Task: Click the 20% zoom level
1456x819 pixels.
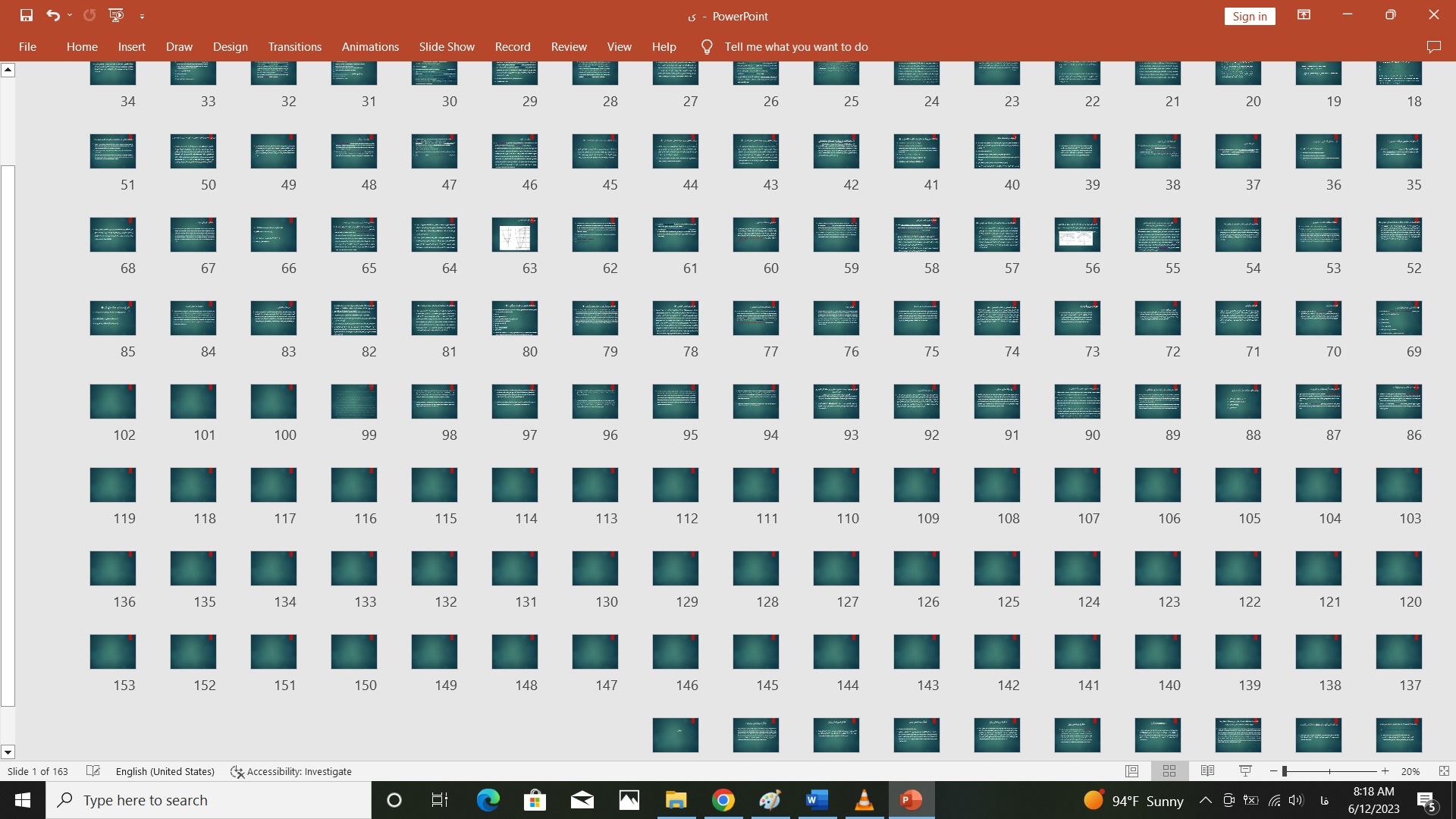Action: point(1410,771)
